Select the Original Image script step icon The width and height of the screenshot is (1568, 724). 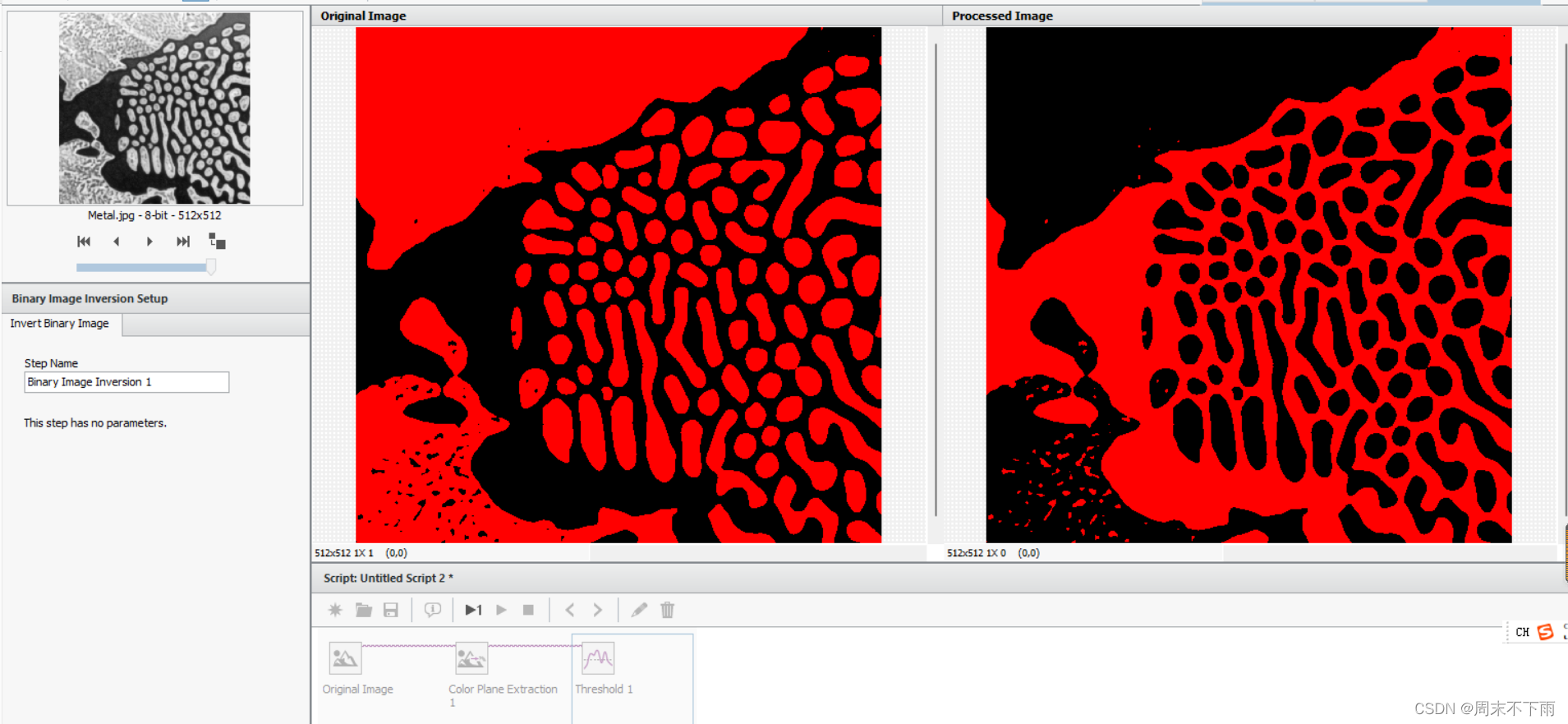345,658
